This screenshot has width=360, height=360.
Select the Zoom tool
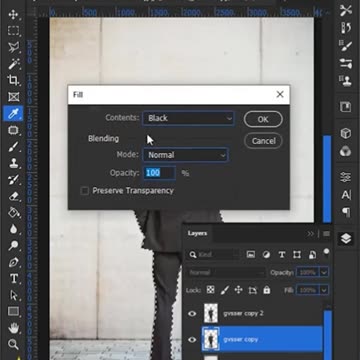click(13, 344)
